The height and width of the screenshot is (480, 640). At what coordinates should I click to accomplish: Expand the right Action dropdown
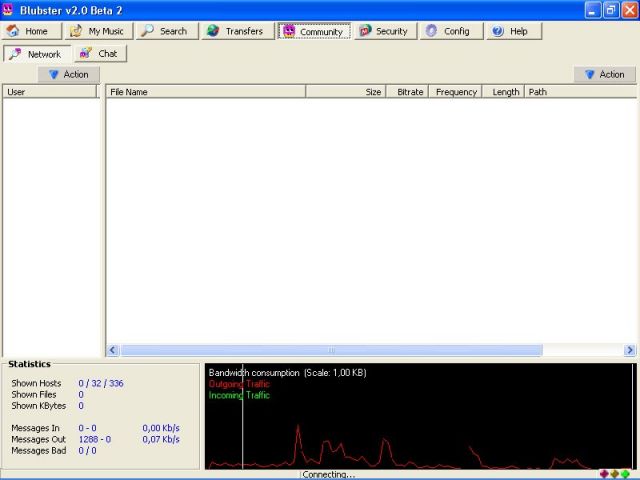605,74
